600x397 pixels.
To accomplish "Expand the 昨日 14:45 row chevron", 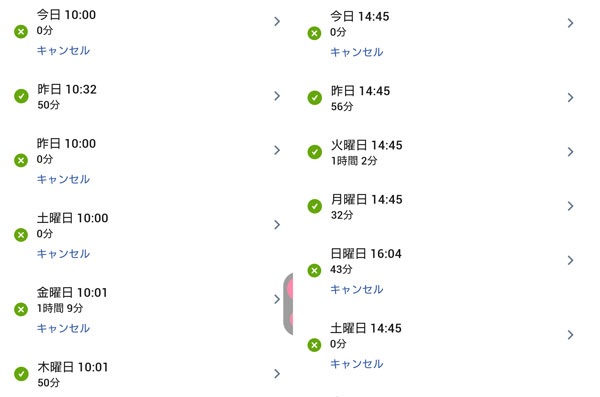I will (570, 98).
